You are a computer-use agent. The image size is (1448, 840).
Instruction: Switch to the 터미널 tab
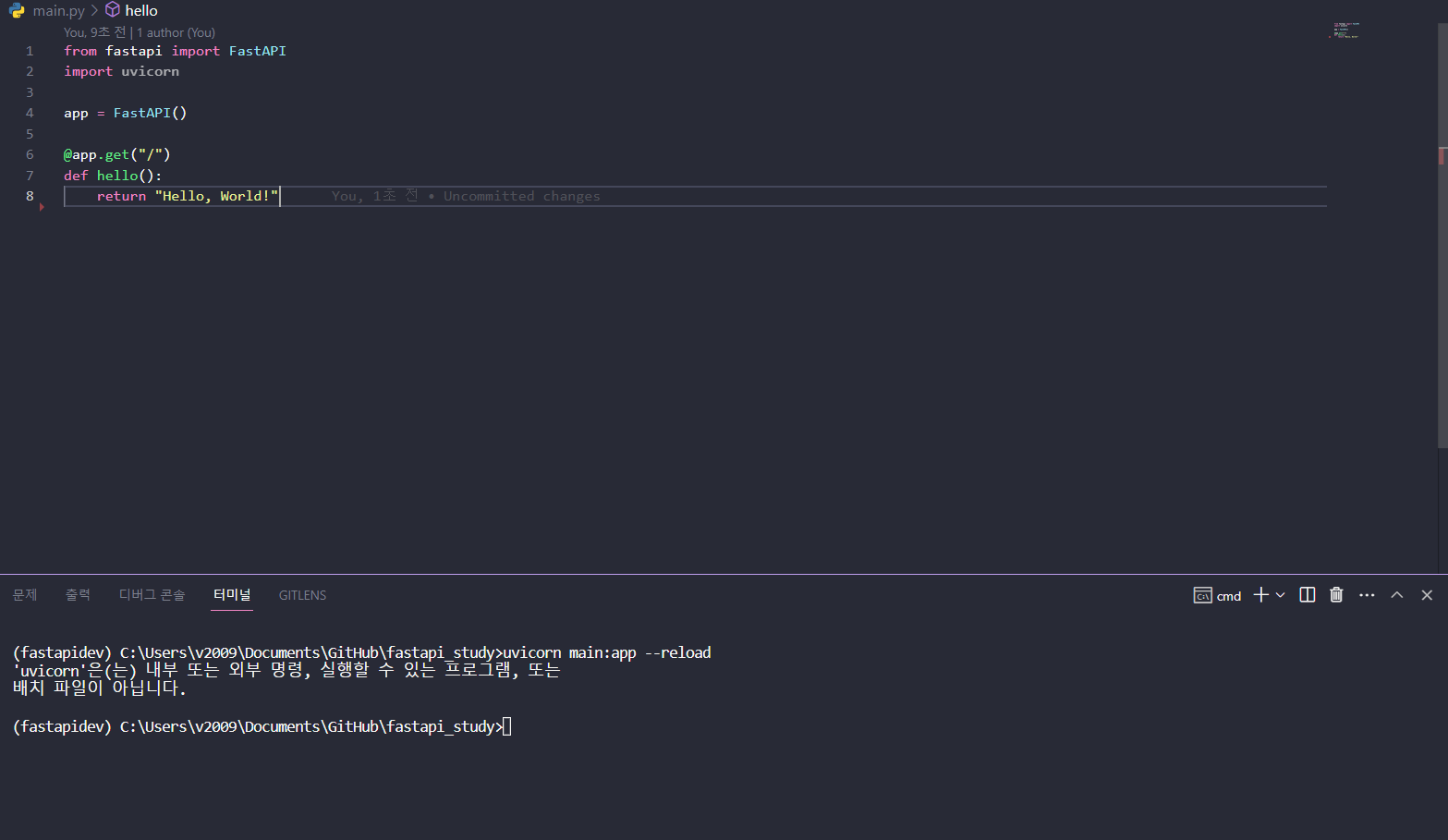point(231,595)
